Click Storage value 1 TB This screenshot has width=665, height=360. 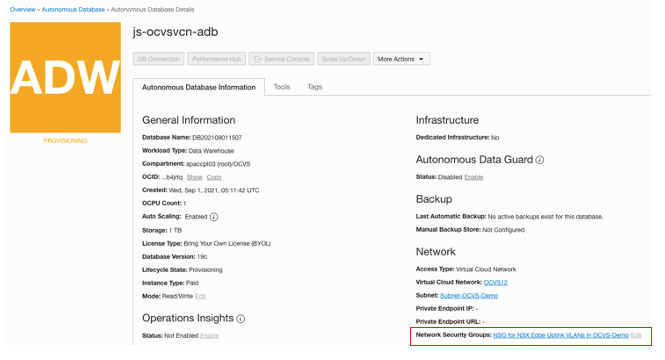(175, 231)
